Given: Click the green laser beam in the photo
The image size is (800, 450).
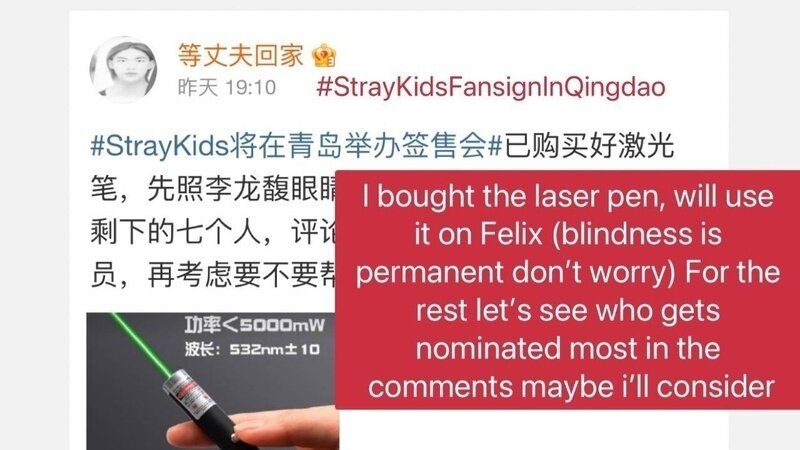Looking at the screenshot, I should [x=142, y=344].
